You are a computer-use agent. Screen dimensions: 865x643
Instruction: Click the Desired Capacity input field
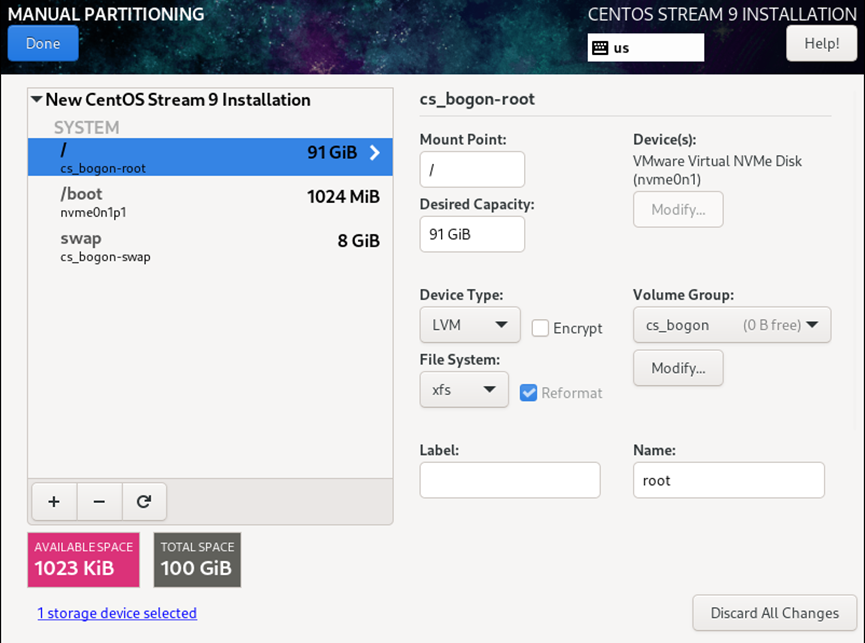tap(472, 235)
